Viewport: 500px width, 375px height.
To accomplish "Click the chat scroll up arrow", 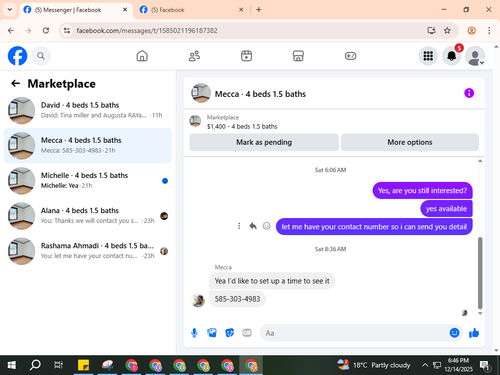I will (480, 161).
